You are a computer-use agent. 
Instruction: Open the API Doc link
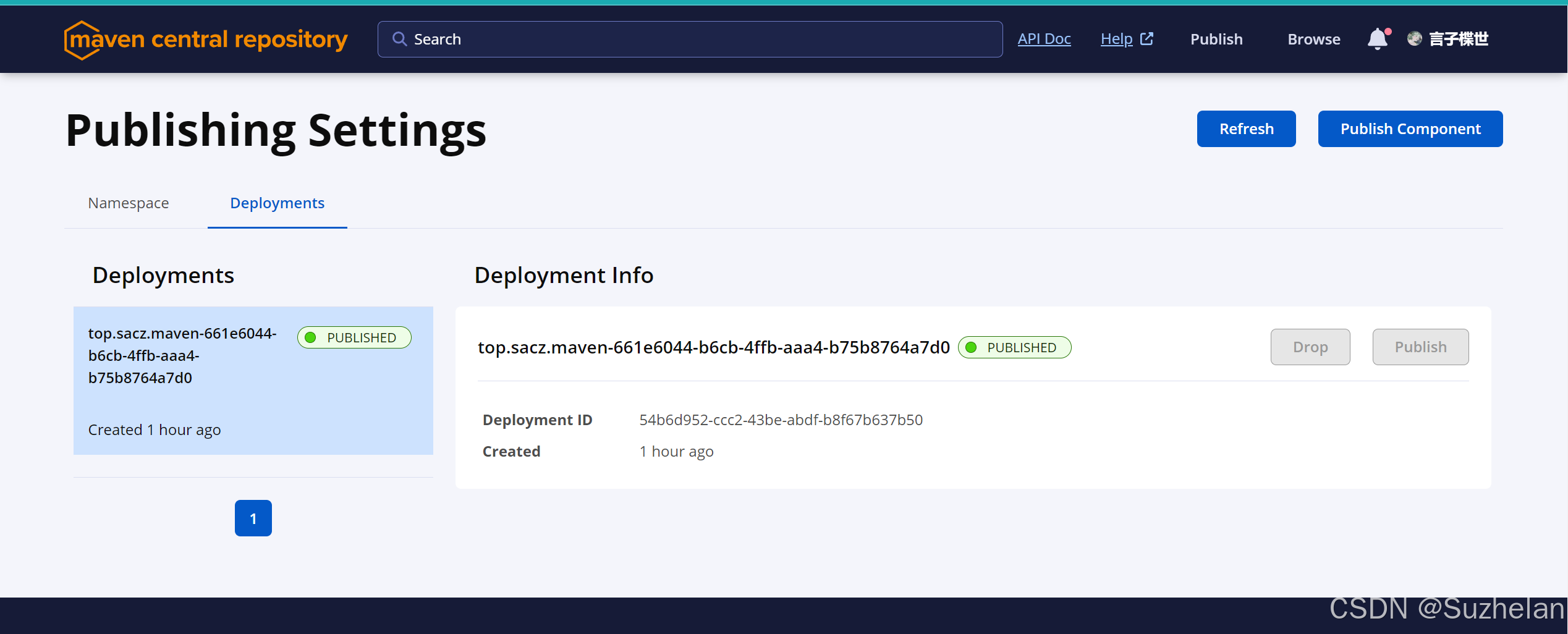point(1044,38)
